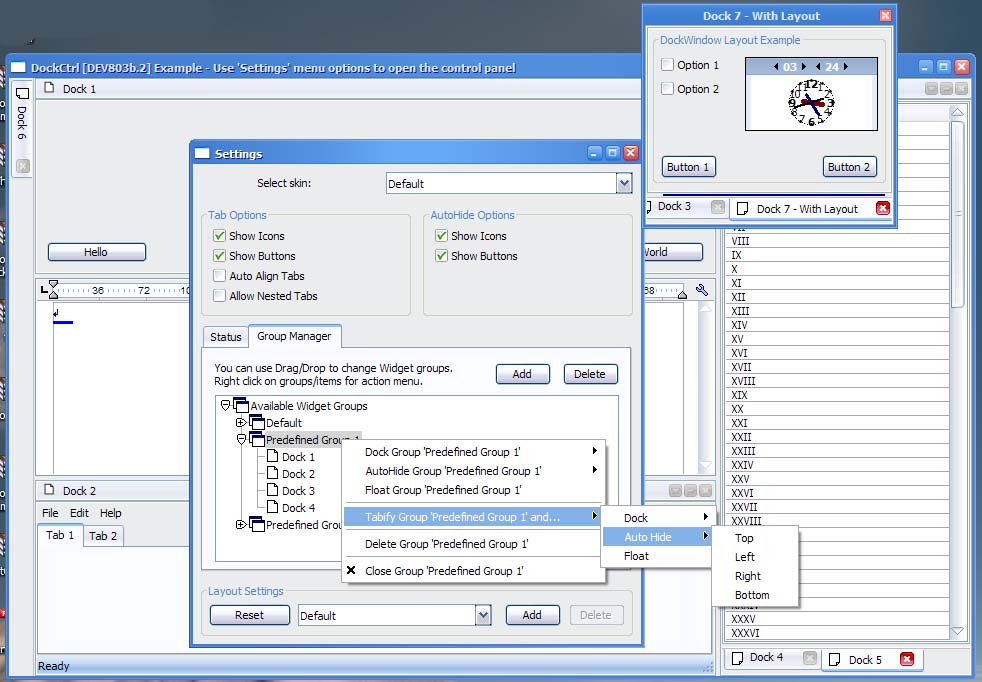Click the ruler tab-type L marker
Viewport: 982px width, 682px height.
point(43,291)
